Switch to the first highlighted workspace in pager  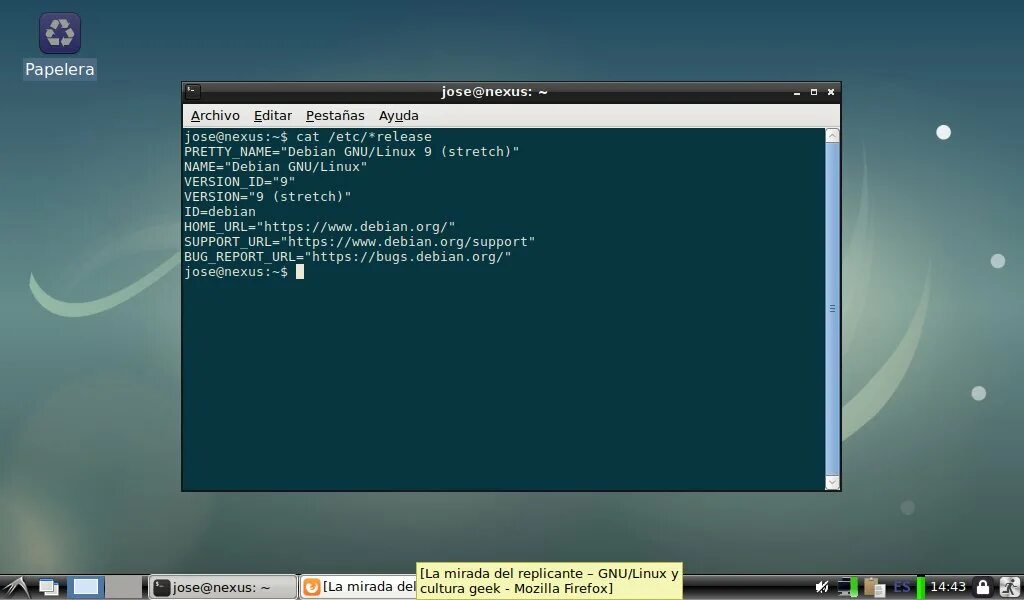[86, 587]
